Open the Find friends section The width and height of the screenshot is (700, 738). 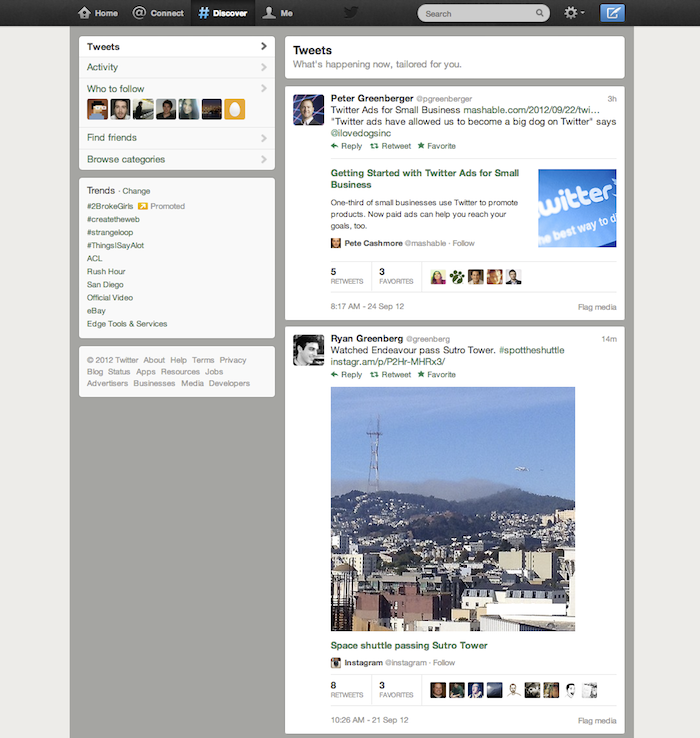point(176,137)
